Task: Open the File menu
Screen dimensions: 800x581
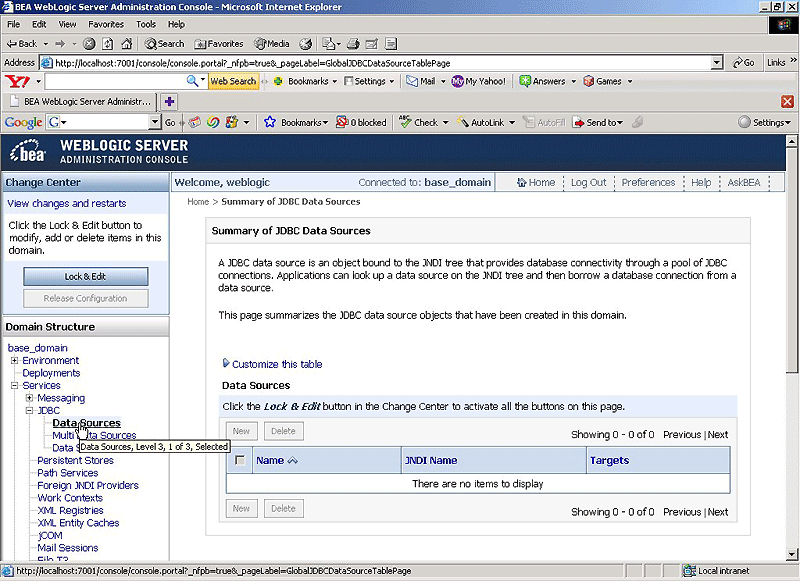Action: [13, 24]
